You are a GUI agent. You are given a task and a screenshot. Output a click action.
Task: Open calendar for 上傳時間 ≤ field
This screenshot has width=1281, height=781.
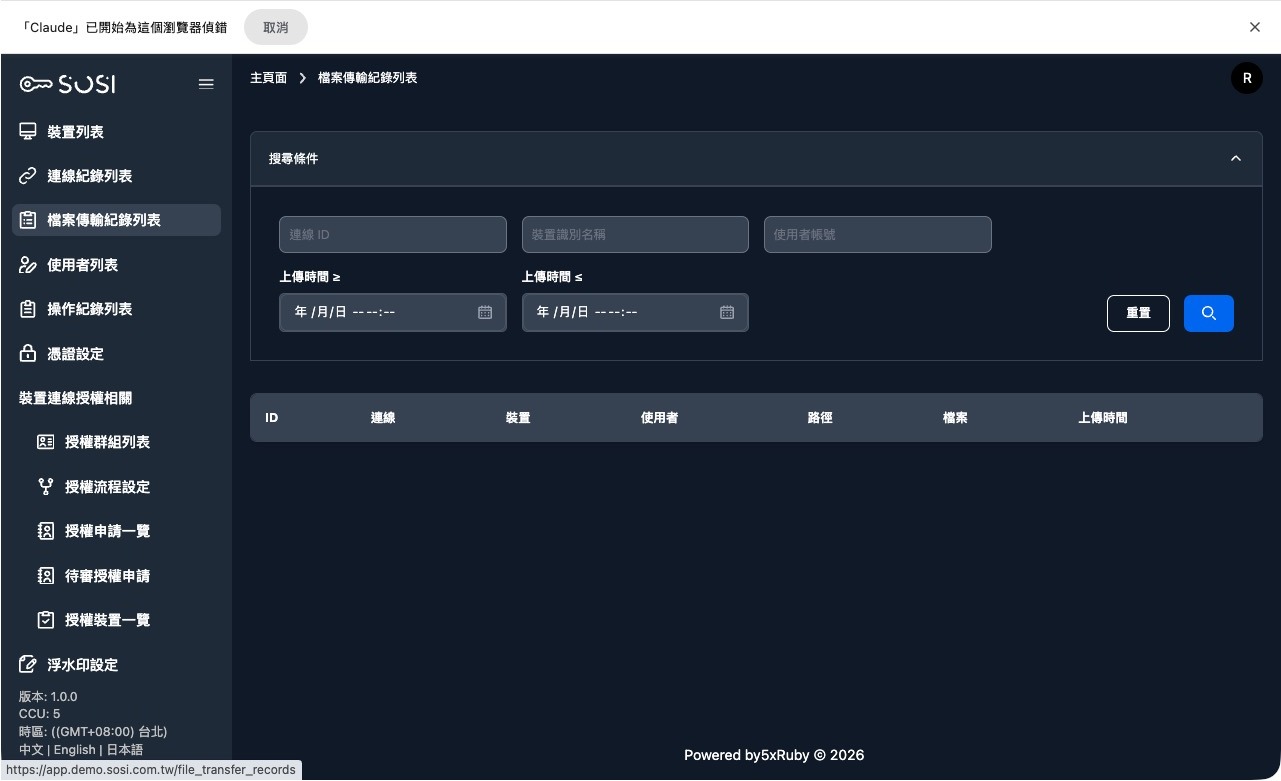click(727, 312)
